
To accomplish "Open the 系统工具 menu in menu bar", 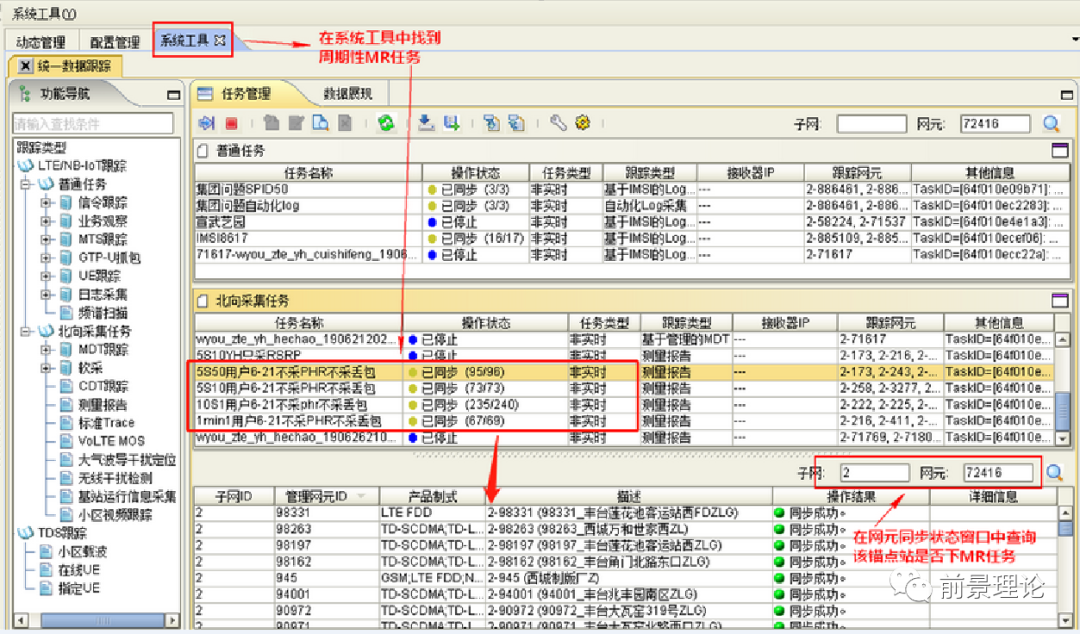I will [x=43, y=14].
